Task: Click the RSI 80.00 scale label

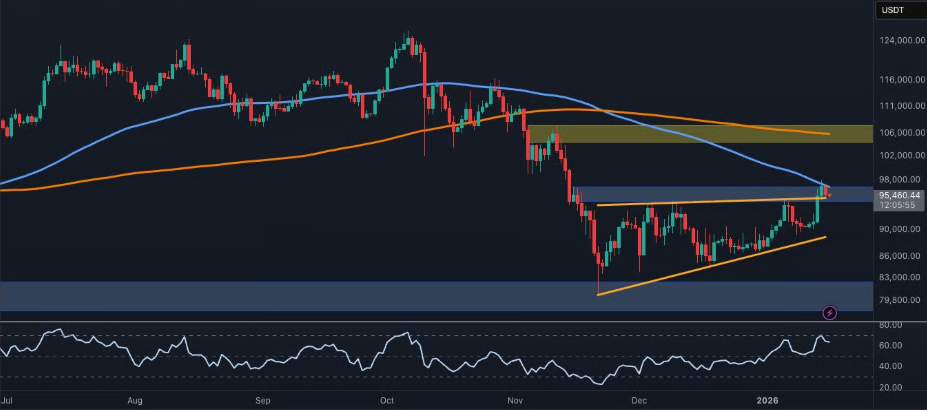Action: [892, 325]
